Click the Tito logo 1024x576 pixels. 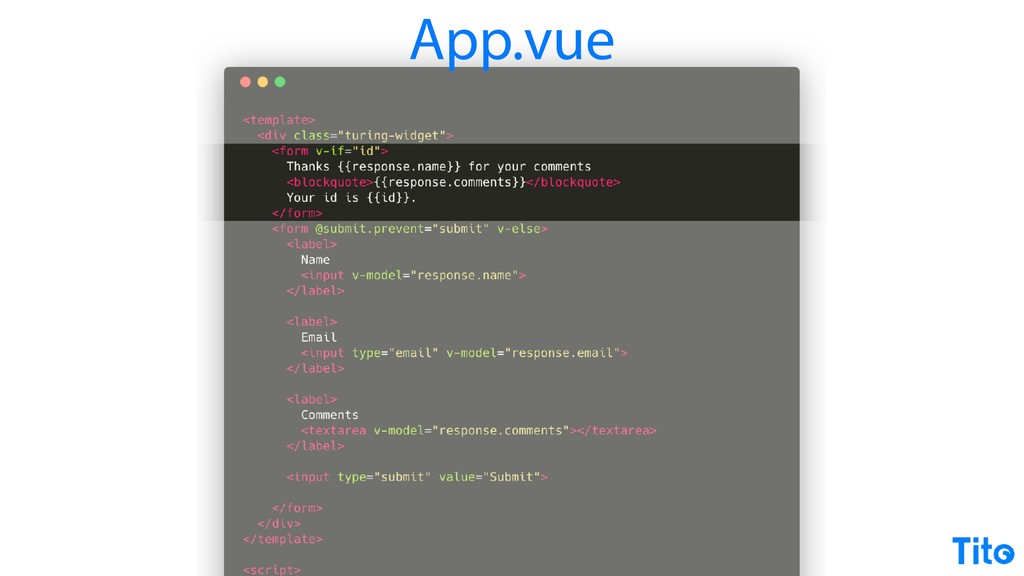[x=983, y=551]
